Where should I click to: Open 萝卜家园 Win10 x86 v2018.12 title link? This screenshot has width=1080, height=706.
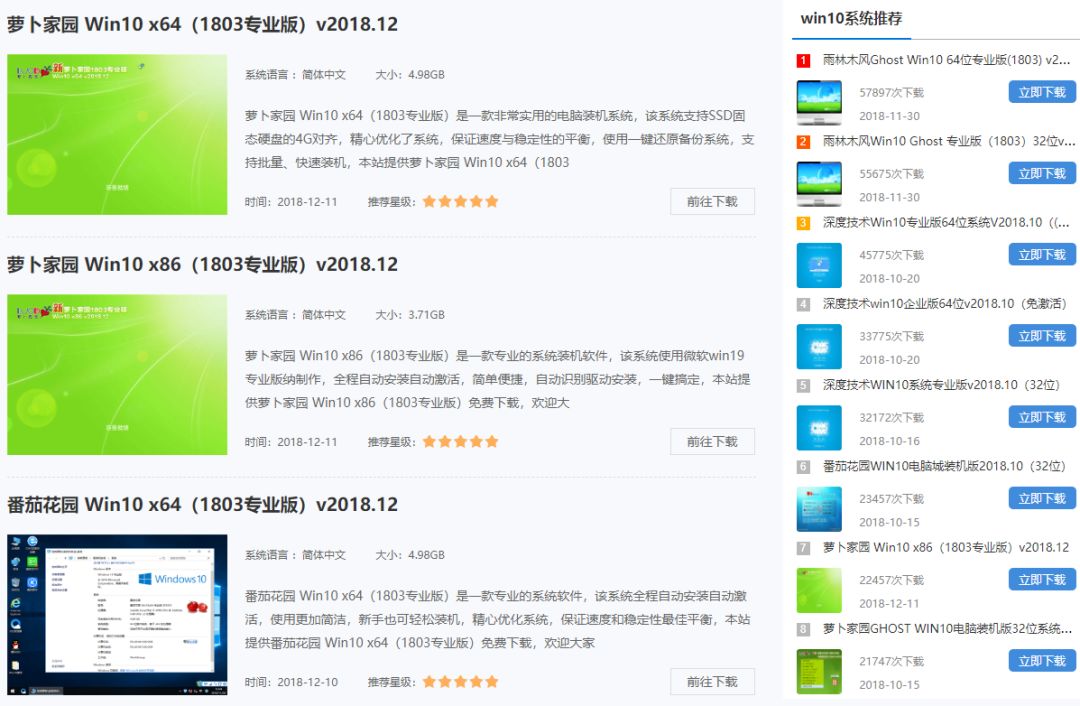tap(202, 264)
